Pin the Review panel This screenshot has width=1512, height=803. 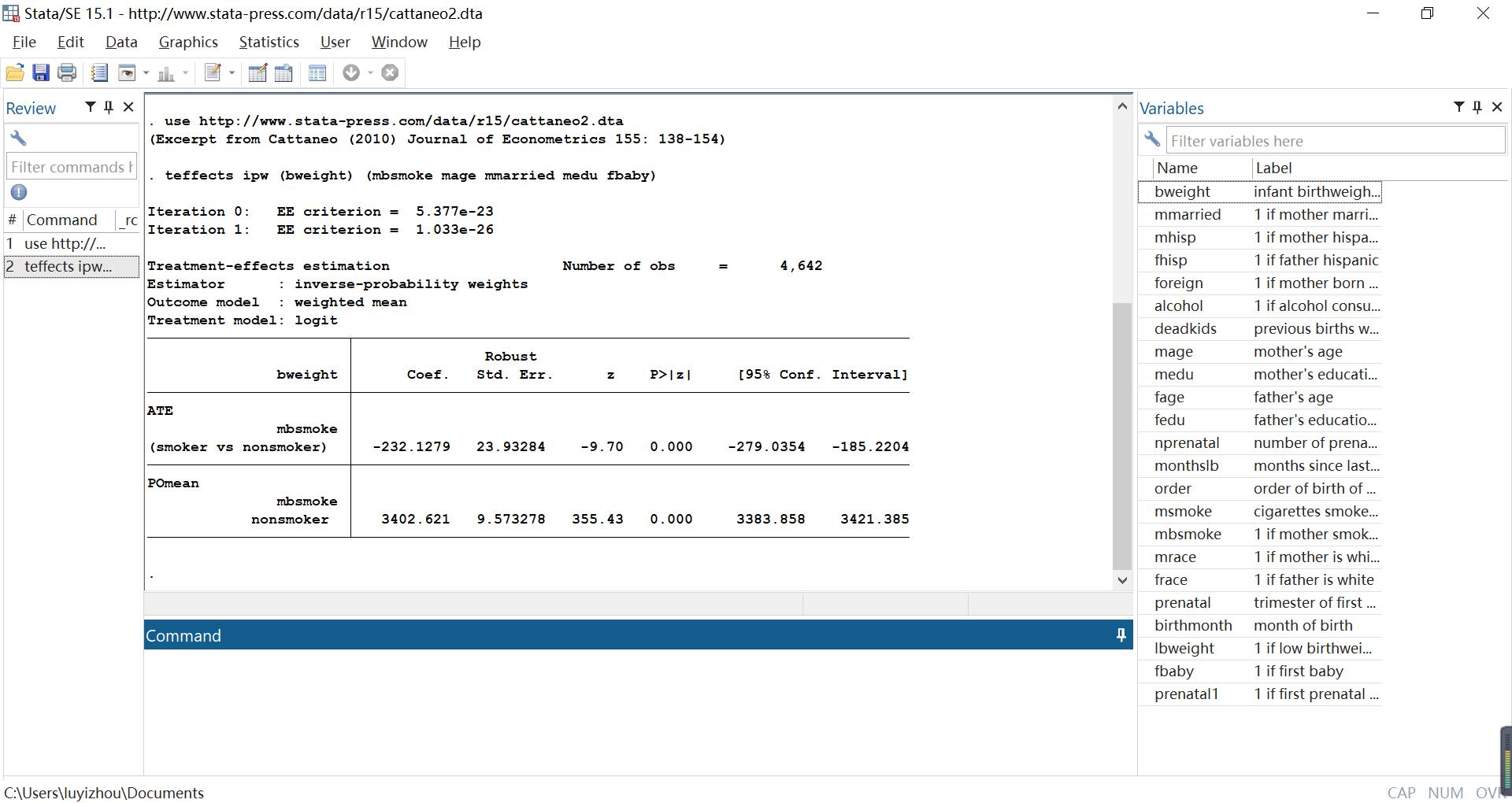click(109, 107)
